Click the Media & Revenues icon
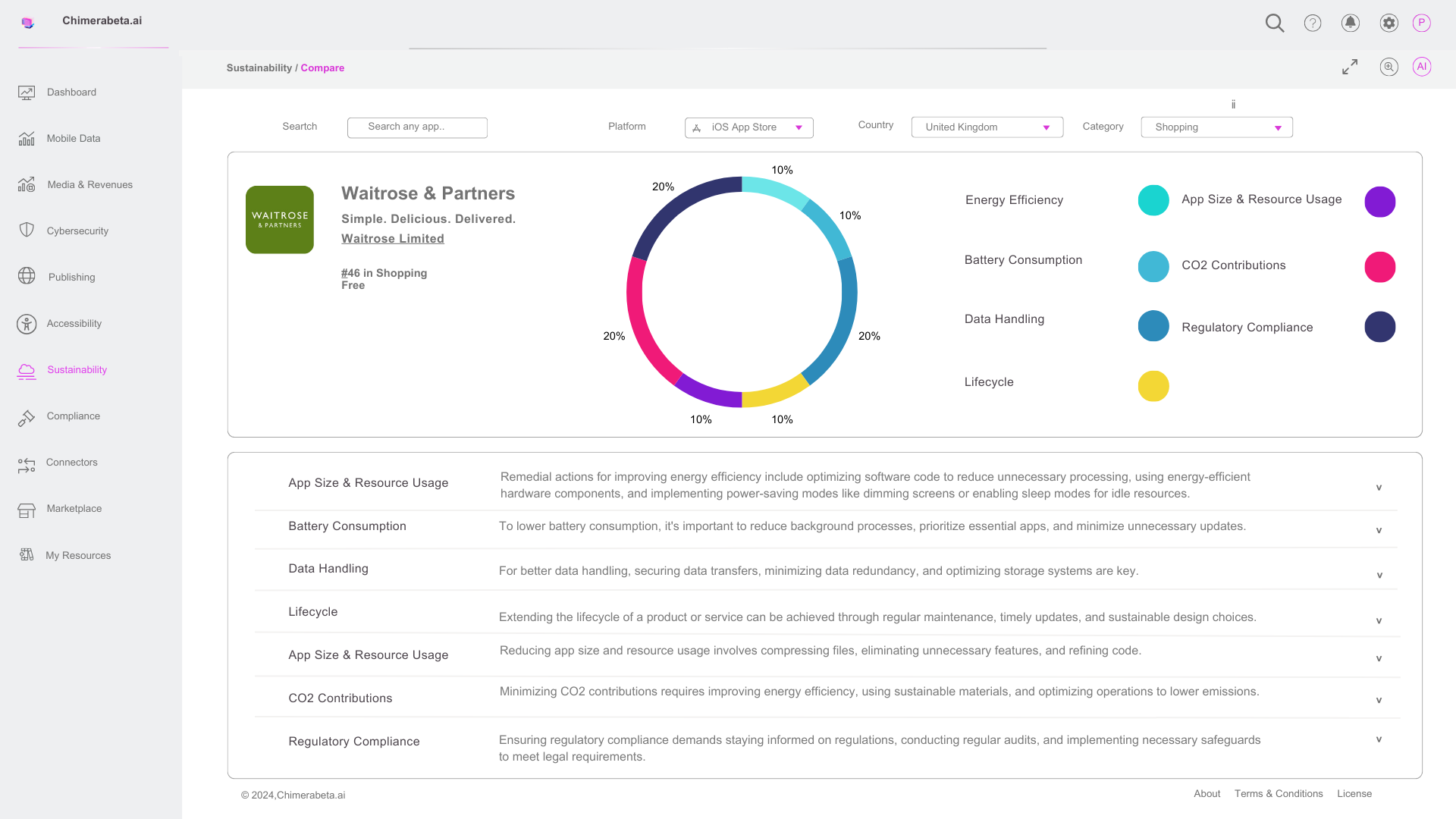 coord(27,185)
